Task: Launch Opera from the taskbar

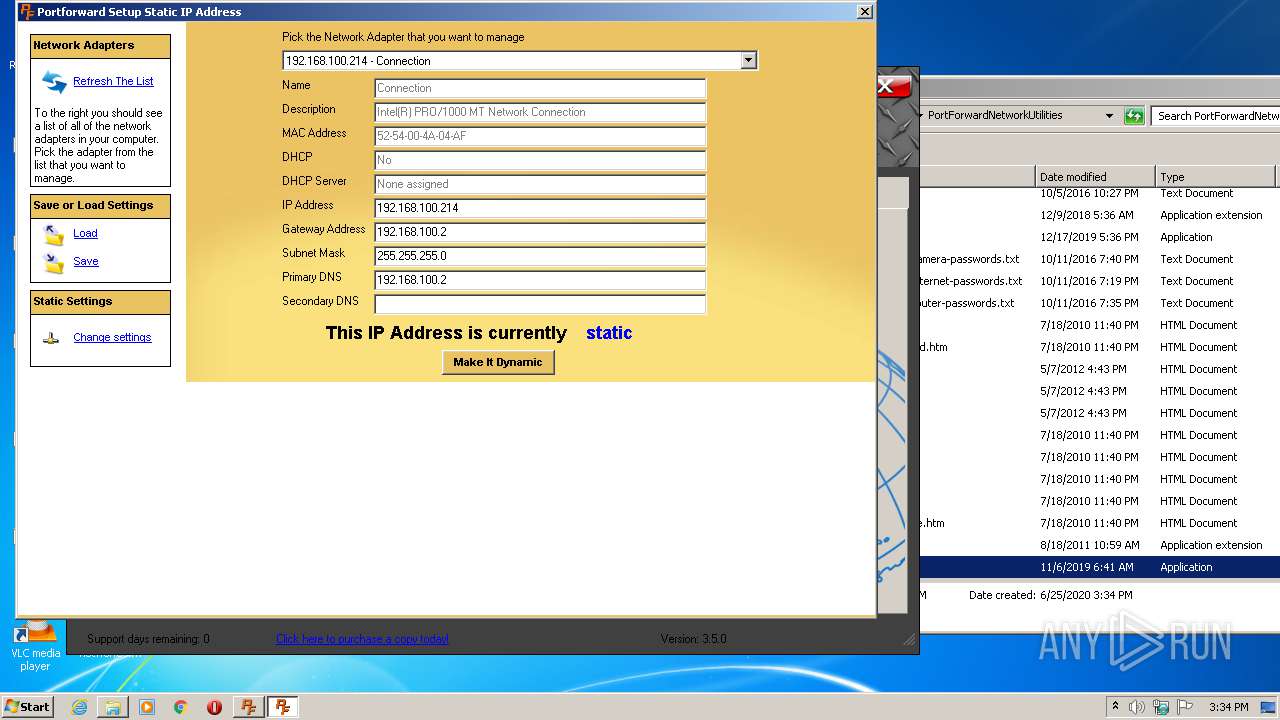Action: tap(214, 707)
